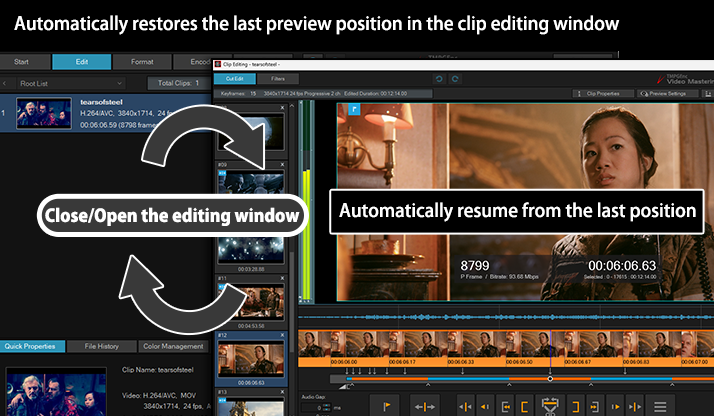Remove keyframe #11 with its X icon
This screenshot has width=714, height=416.
coord(282,278)
